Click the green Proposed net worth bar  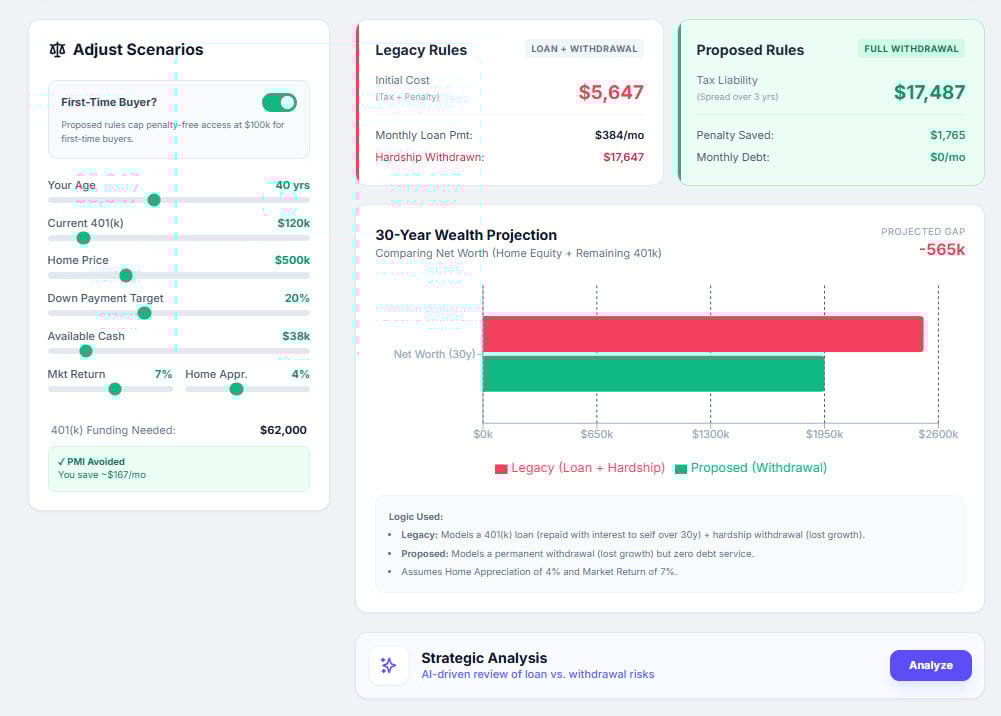tap(654, 373)
